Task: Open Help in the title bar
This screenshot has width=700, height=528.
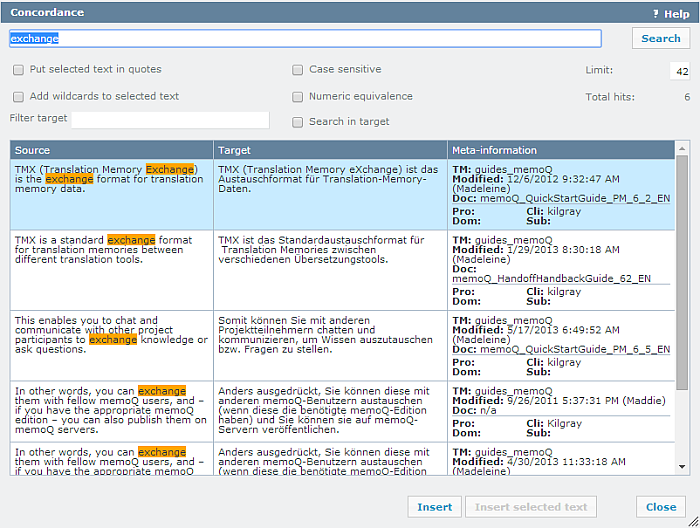Action: pyautogui.click(x=671, y=13)
